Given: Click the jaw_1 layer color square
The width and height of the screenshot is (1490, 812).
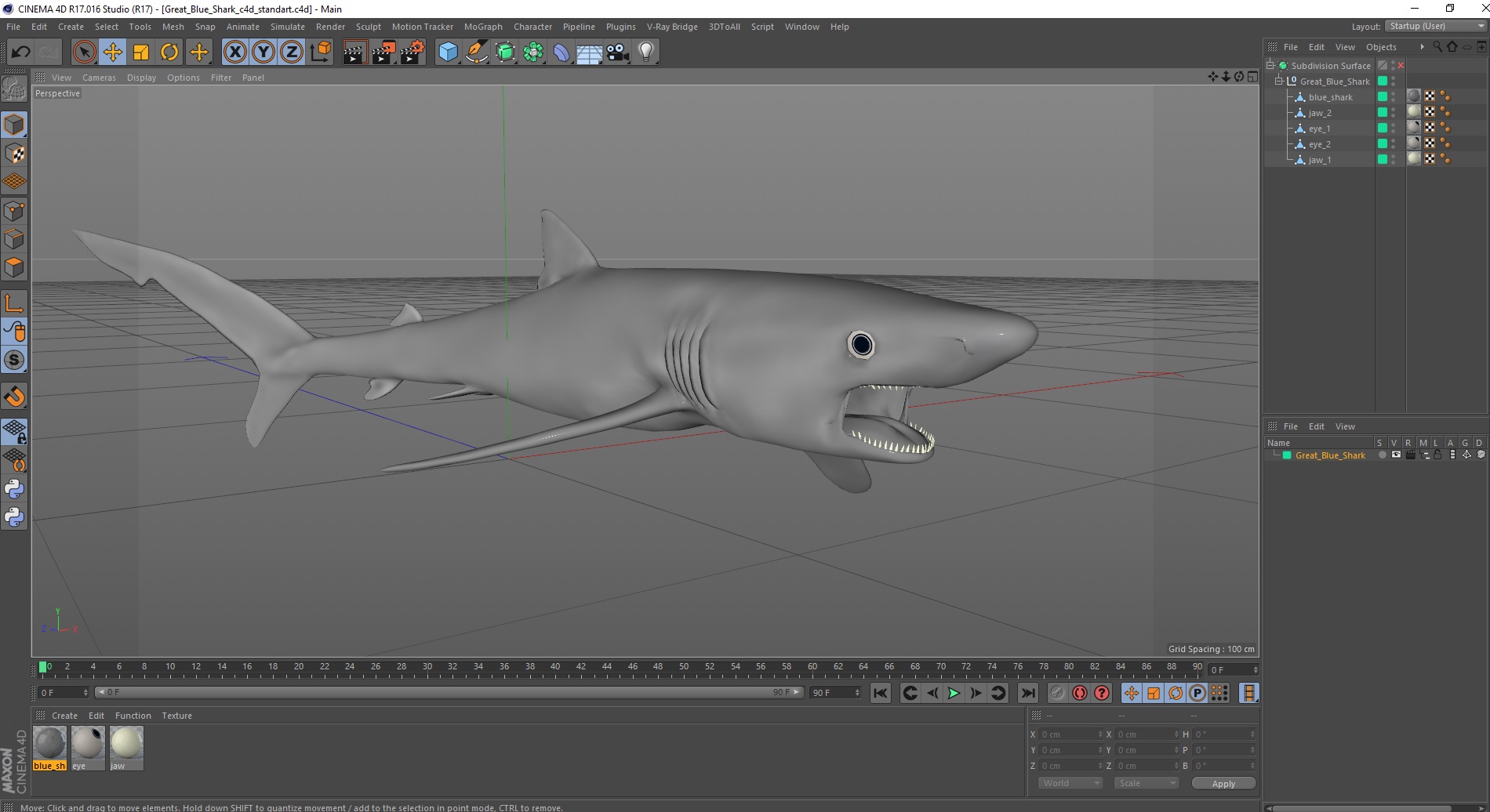Looking at the screenshot, I should [x=1383, y=159].
